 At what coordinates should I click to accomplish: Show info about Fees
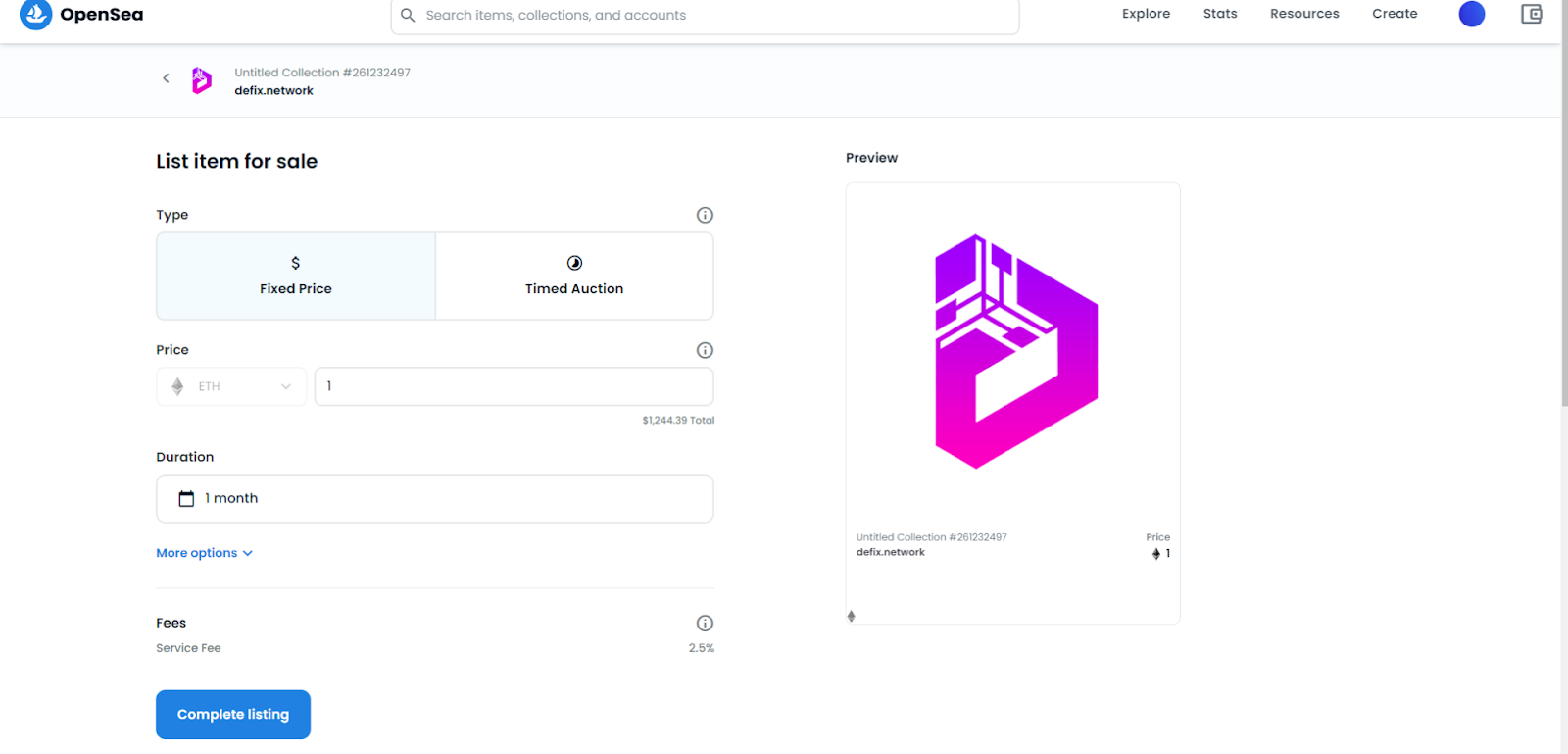(x=705, y=623)
